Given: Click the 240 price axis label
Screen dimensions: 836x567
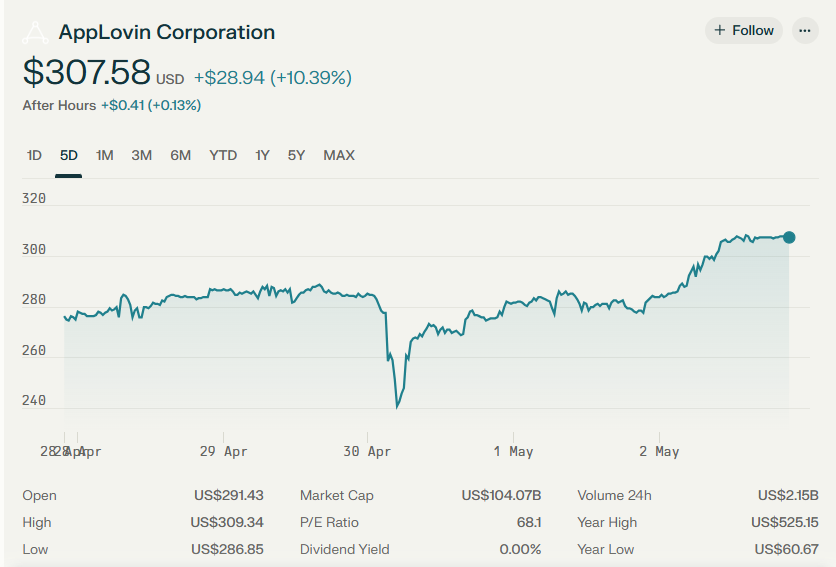Looking at the screenshot, I should coord(34,401).
